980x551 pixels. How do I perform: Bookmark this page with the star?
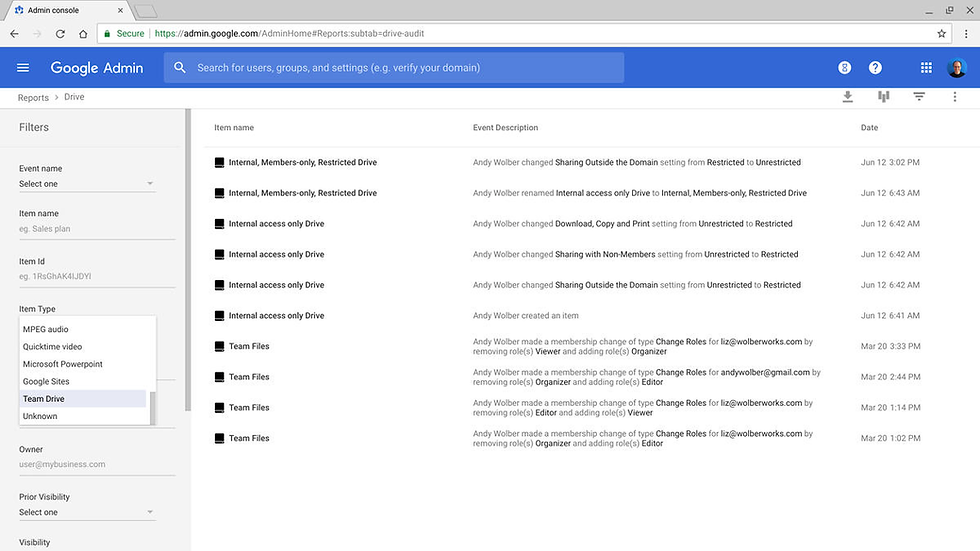point(941,34)
